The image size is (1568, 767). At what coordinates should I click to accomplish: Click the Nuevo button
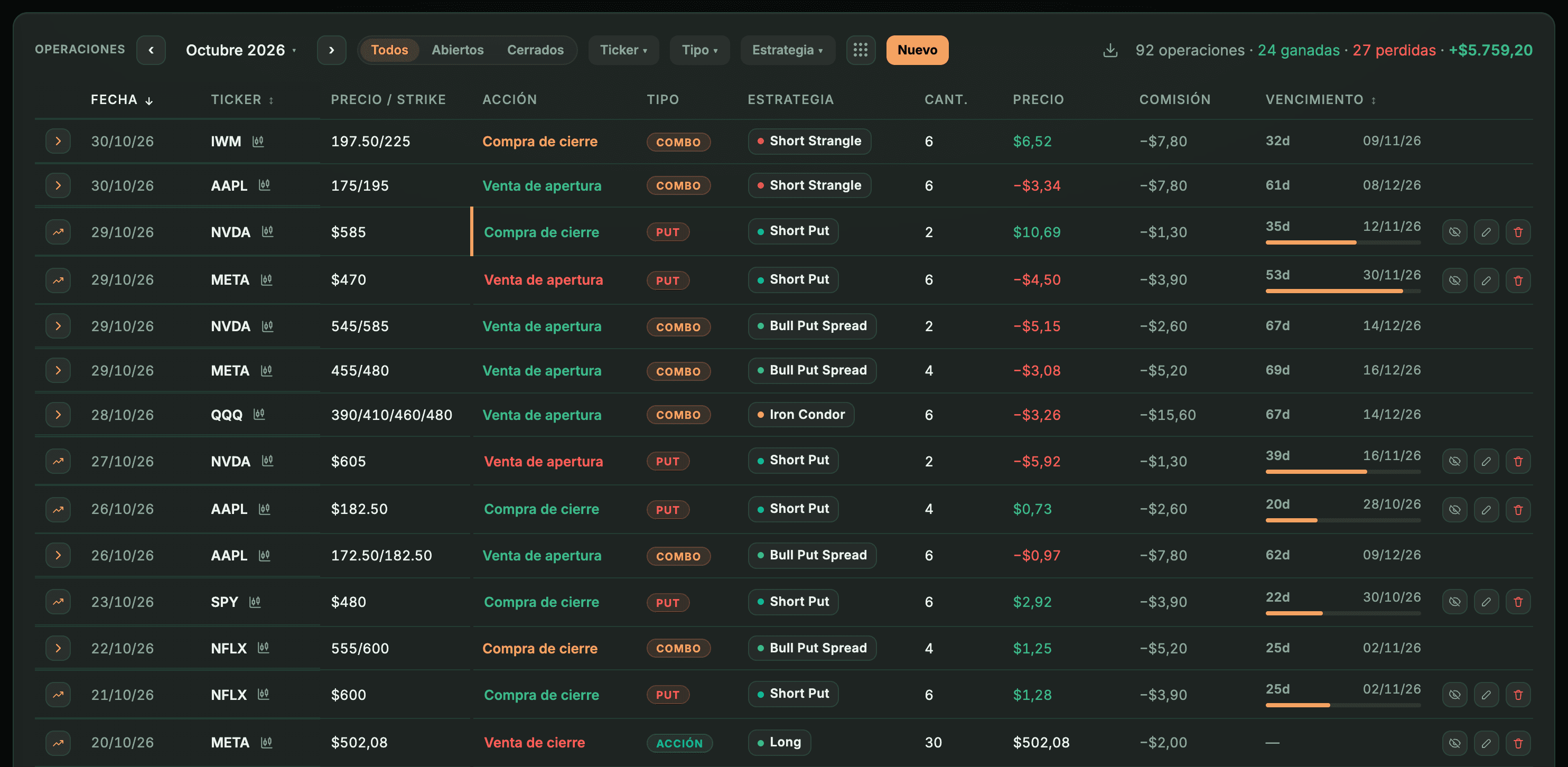(x=917, y=50)
